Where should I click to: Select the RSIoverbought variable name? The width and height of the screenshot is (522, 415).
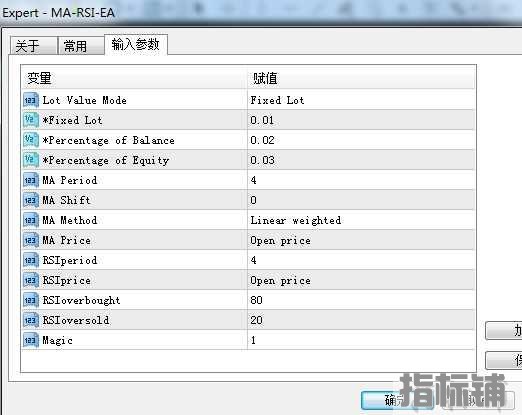click(x=81, y=300)
